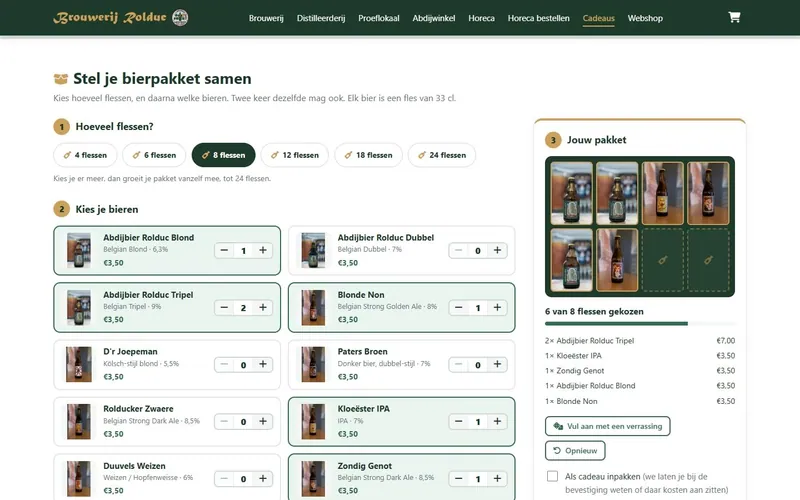The height and width of the screenshot is (500, 800).
Task: Open the Proeflokaal page
Action: click(x=379, y=18)
